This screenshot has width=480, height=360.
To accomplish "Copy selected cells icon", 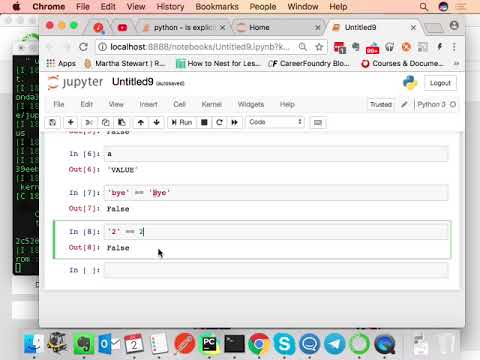I will coord(105,122).
